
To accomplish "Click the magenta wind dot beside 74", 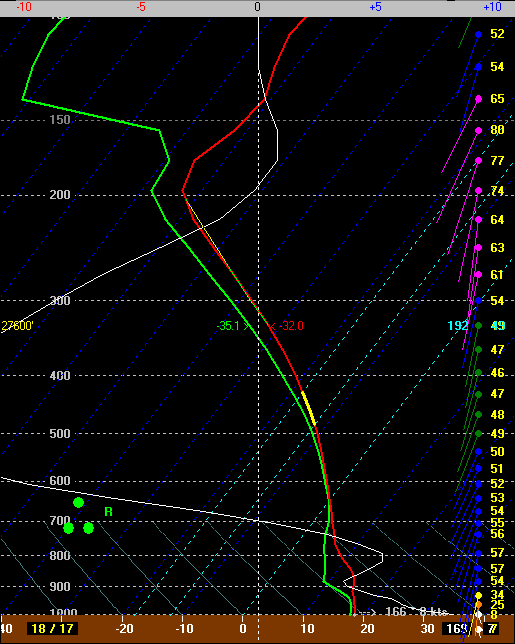I will point(478,191).
